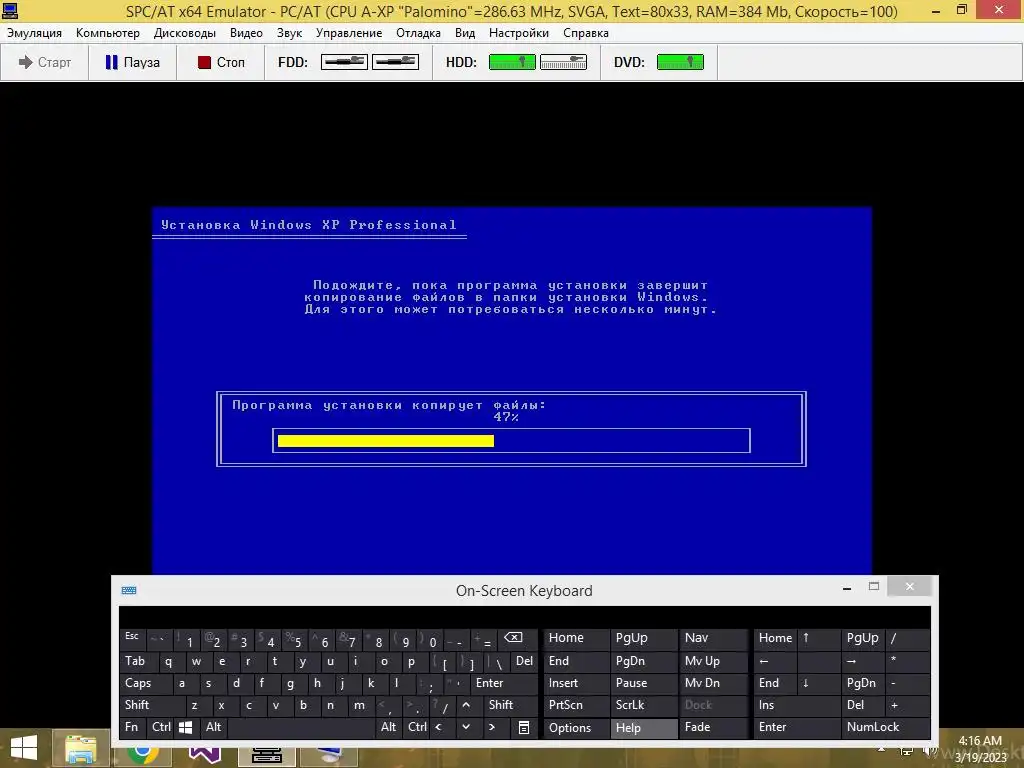The image size is (1024, 768).
Task: Toggle the left Ctrl key
Action: coord(161,727)
